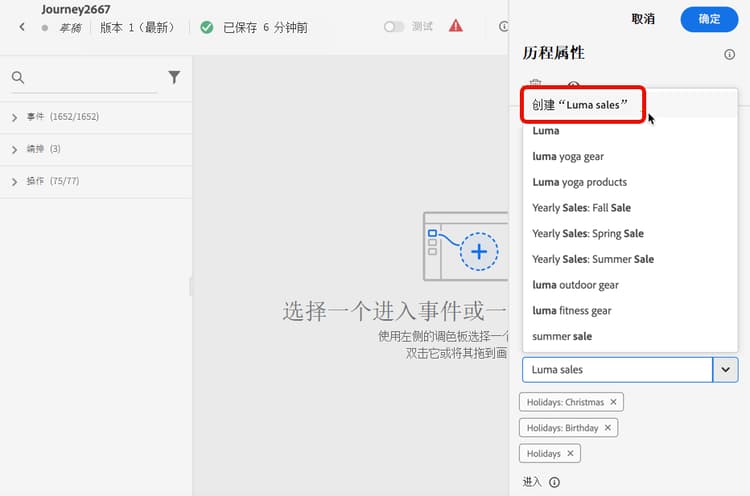750x496 pixels.
Task: Expand the 操作 (75/77) category
Action: pos(96,181)
